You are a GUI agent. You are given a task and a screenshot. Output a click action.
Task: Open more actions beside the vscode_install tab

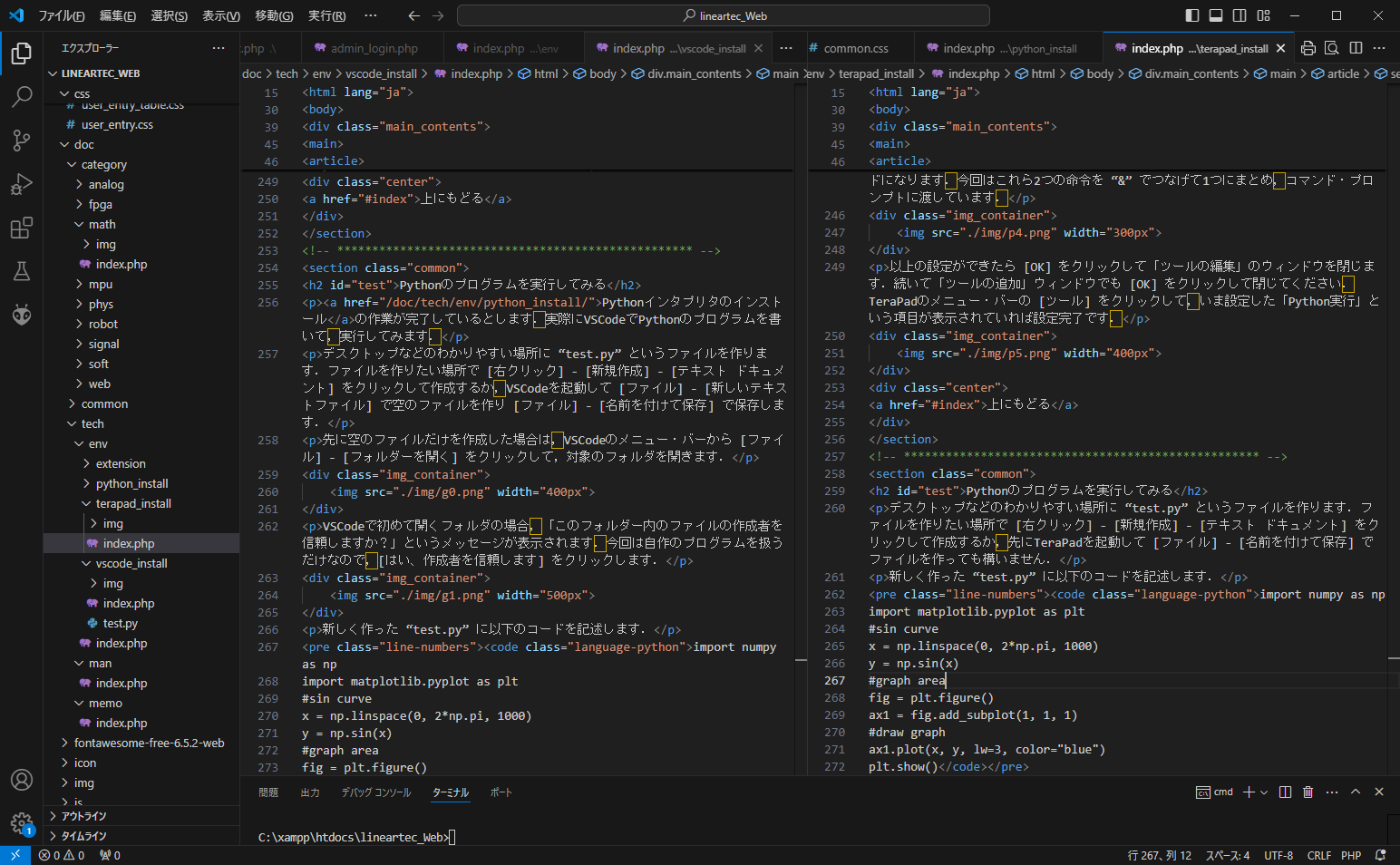click(x=786, y=48)
